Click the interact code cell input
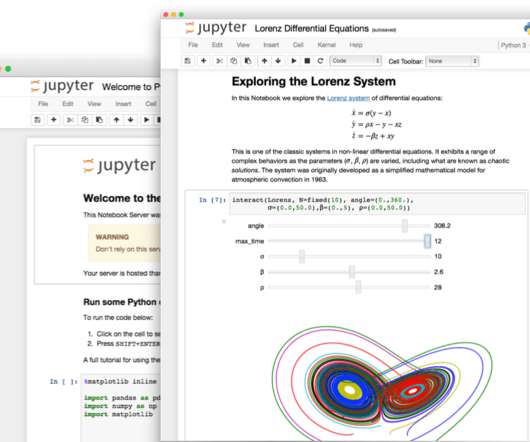This screenshot has width=530, height=442. click(x=377, y=204)
